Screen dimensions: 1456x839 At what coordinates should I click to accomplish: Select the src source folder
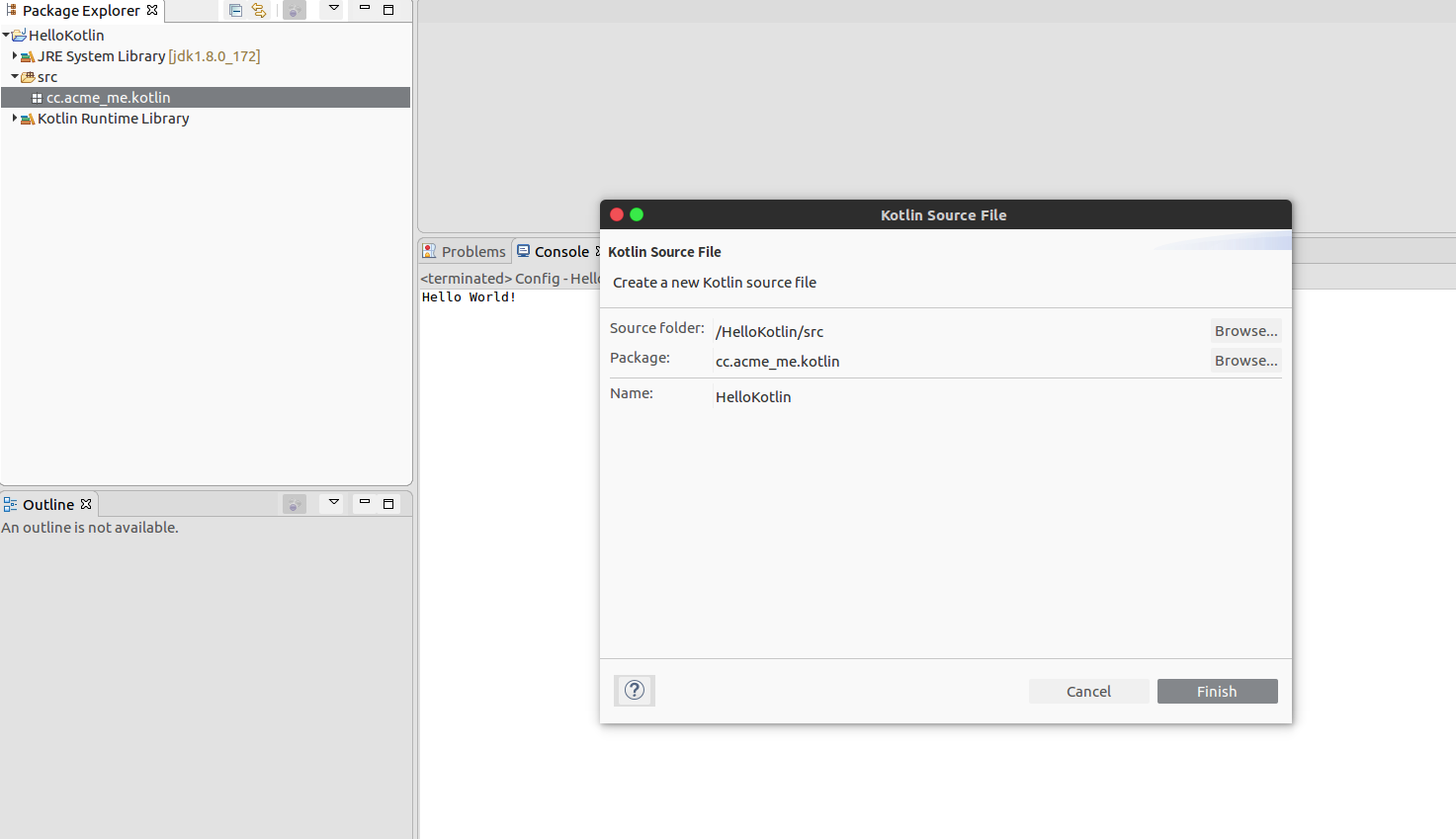47,77
